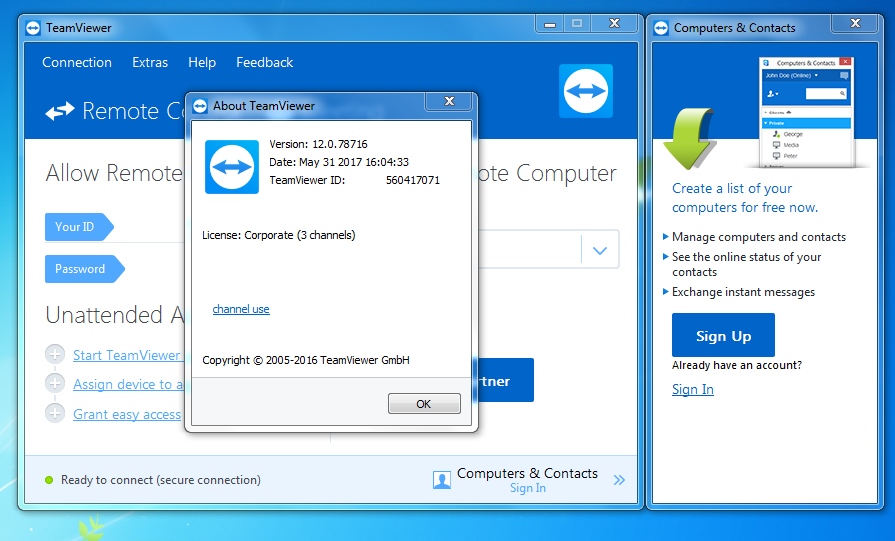Click the Computers & Contacts preview thumbnail

point(805,112)
